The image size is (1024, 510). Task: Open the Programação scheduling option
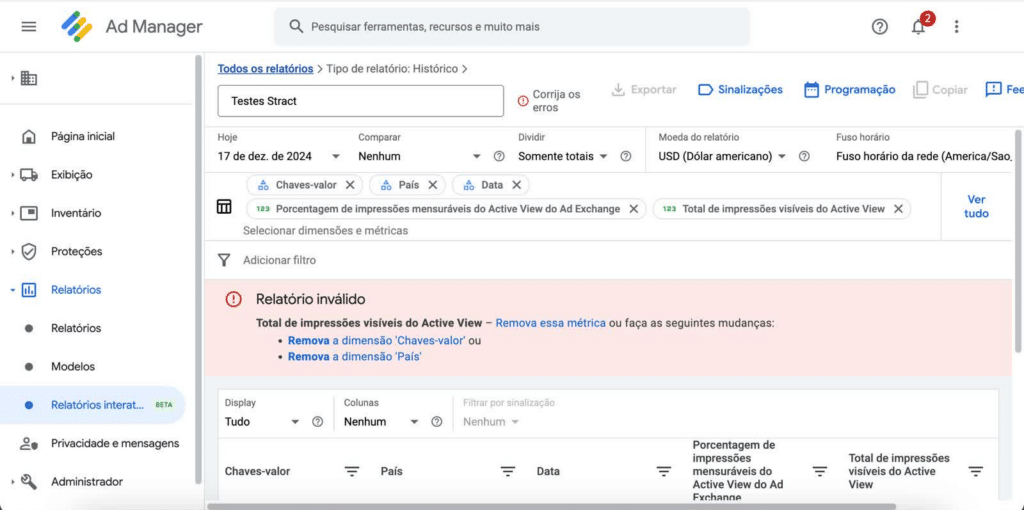[x=849, y=90]
